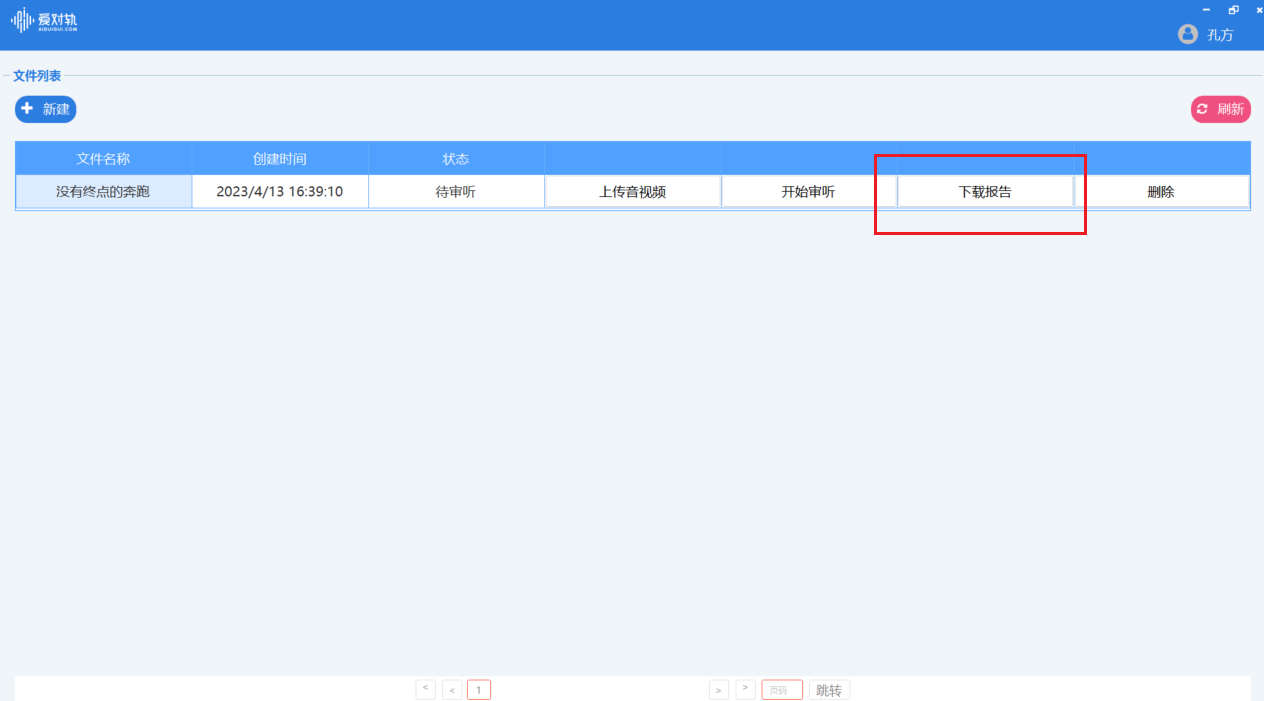Click the 下载报告 download report action

point(985,191)
